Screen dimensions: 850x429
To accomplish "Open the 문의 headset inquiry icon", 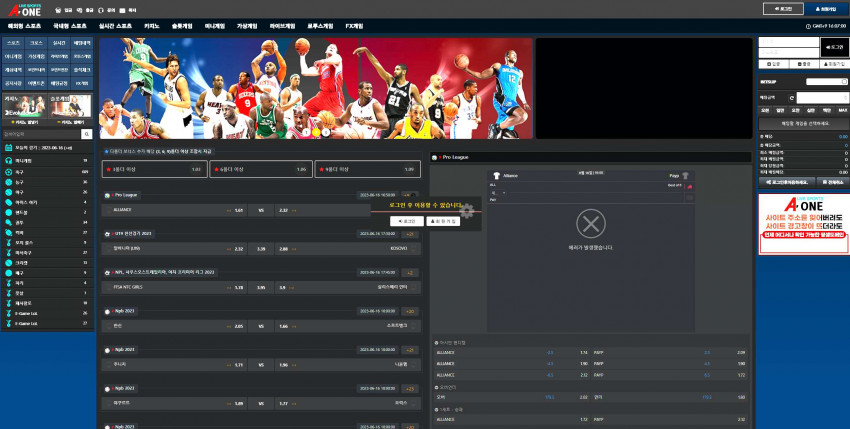I will tap(101, 10).
